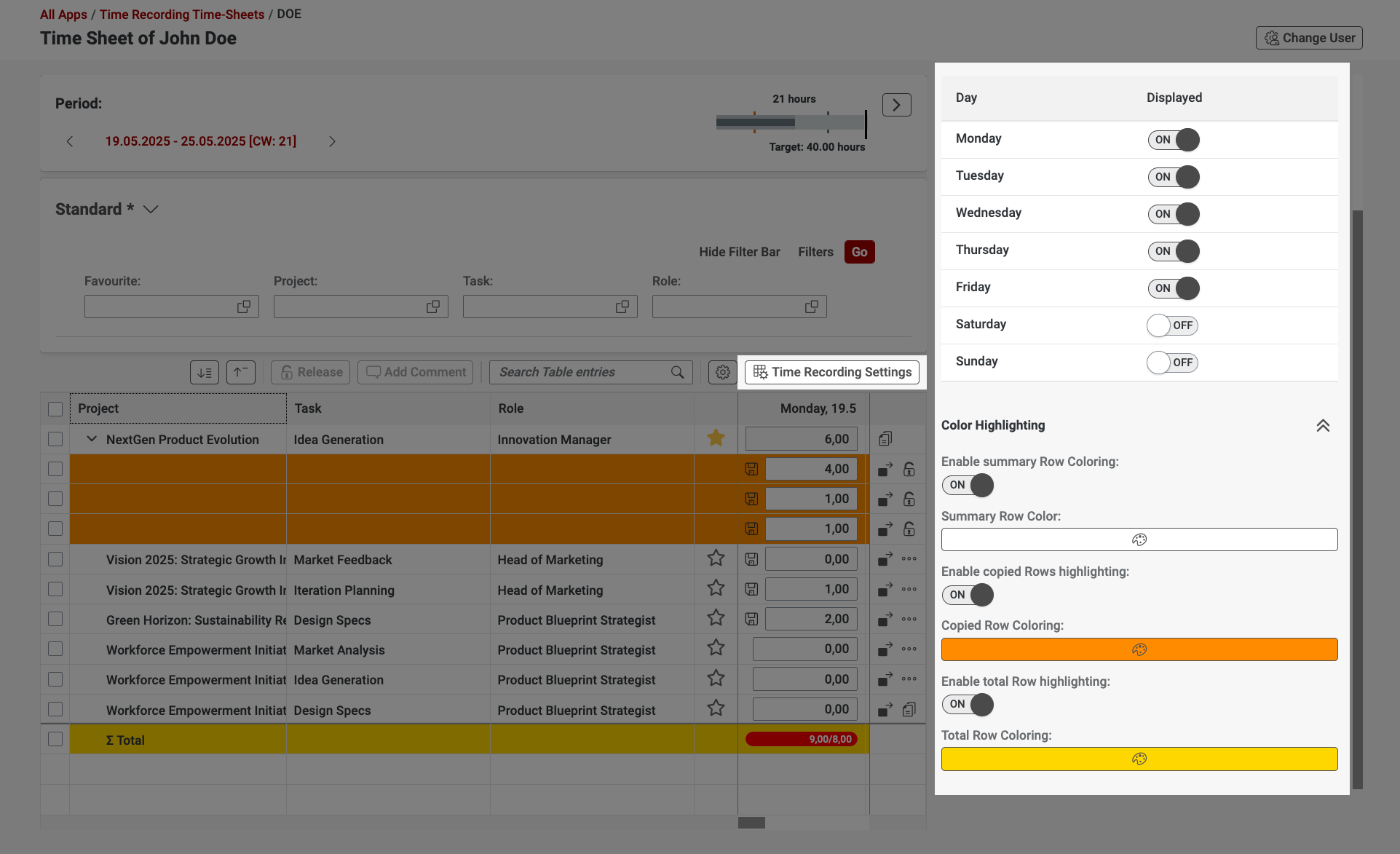The height and width of the screenshot is (854, 1400).
Task: Click the Change User button
Action: (x=1308, y=38)
